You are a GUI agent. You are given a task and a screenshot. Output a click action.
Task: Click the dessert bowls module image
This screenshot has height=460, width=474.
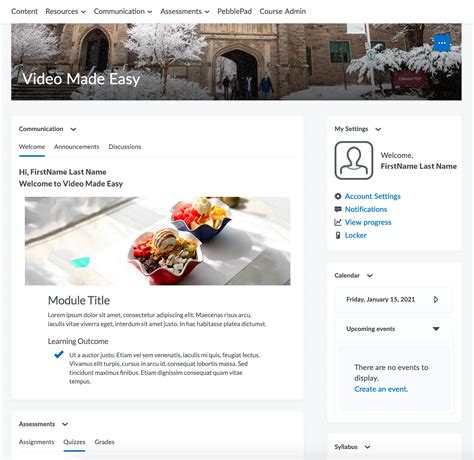click(157, 241)
